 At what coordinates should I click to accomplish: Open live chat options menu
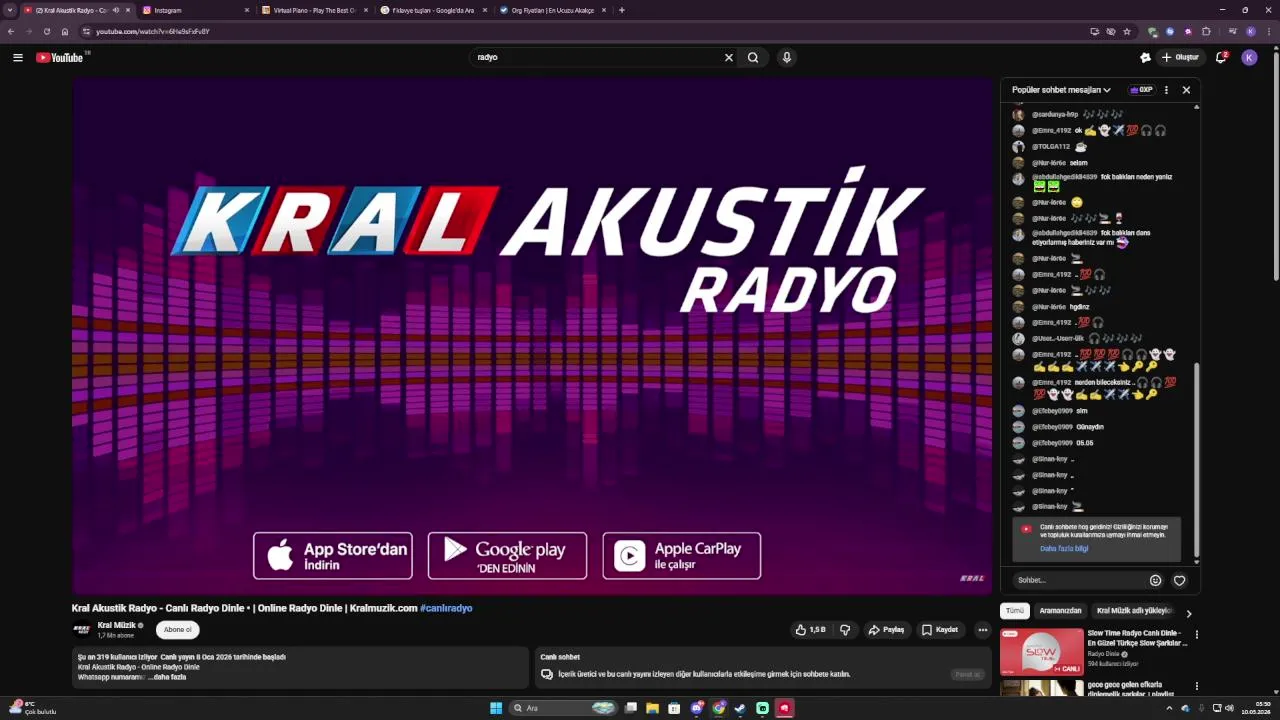point(1166,90)
